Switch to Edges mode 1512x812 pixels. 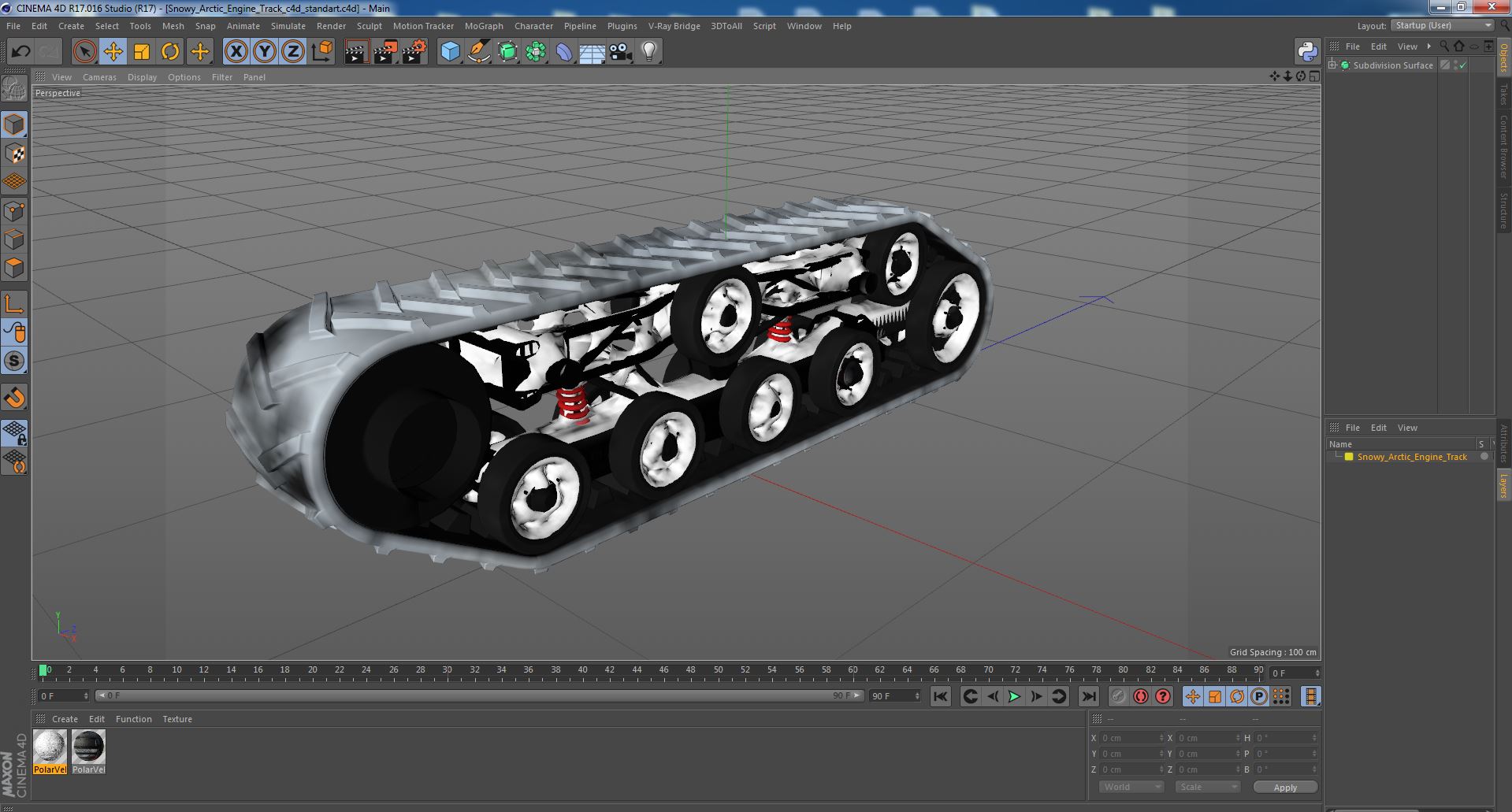pos(14,239)
